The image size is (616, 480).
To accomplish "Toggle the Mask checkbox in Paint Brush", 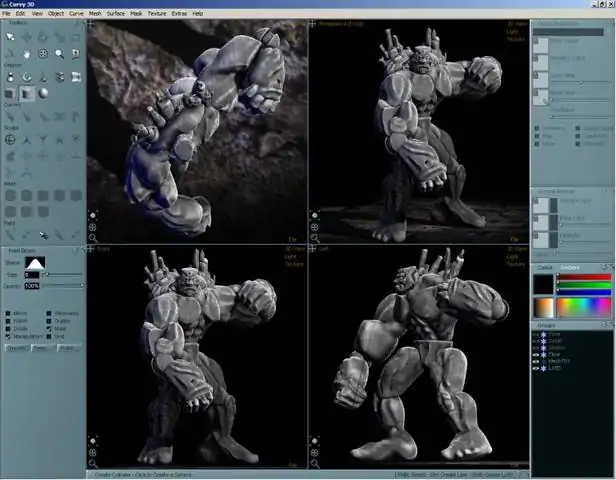I will point(49,328).
